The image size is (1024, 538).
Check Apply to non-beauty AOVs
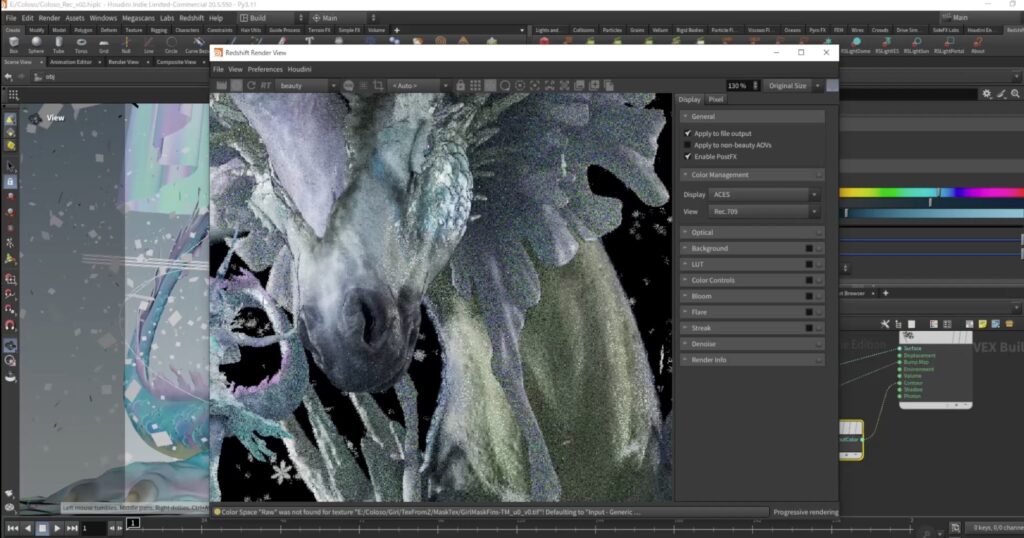coord(687,145)
